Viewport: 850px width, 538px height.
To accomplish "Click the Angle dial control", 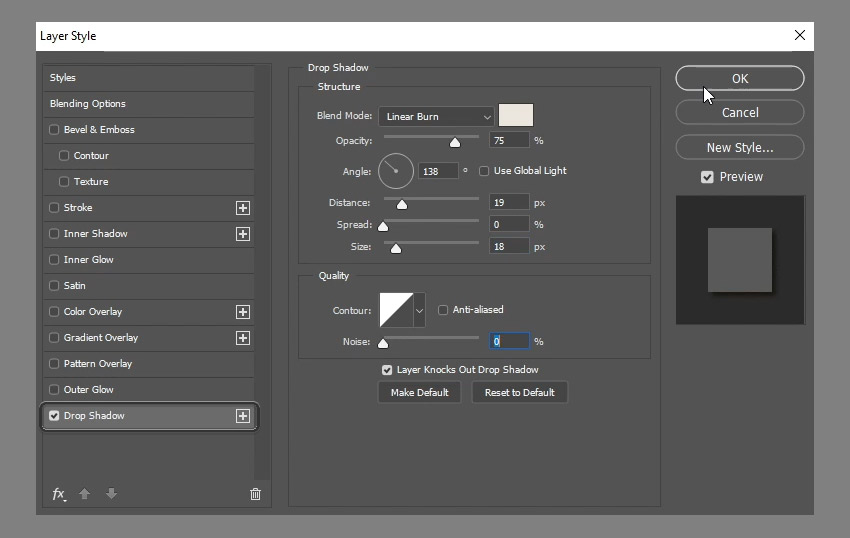I will pyautogui.click(x=396, y=171).
